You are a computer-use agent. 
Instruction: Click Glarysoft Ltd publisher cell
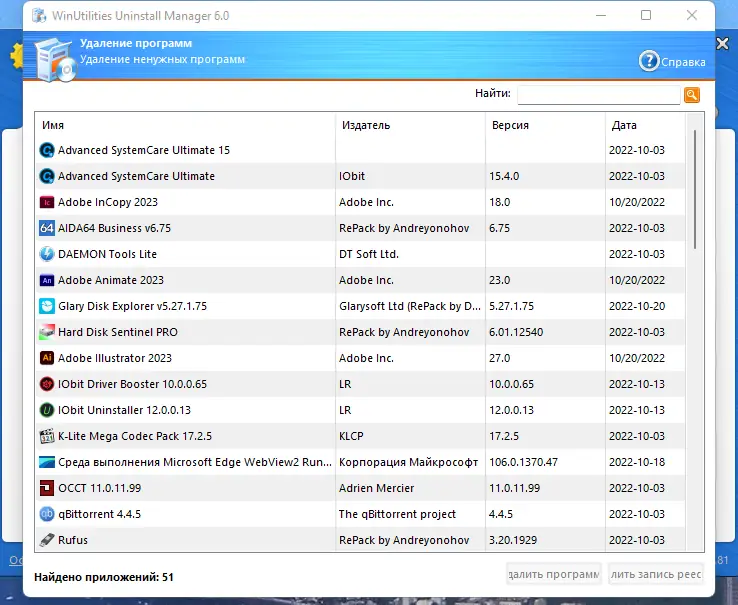410,306
